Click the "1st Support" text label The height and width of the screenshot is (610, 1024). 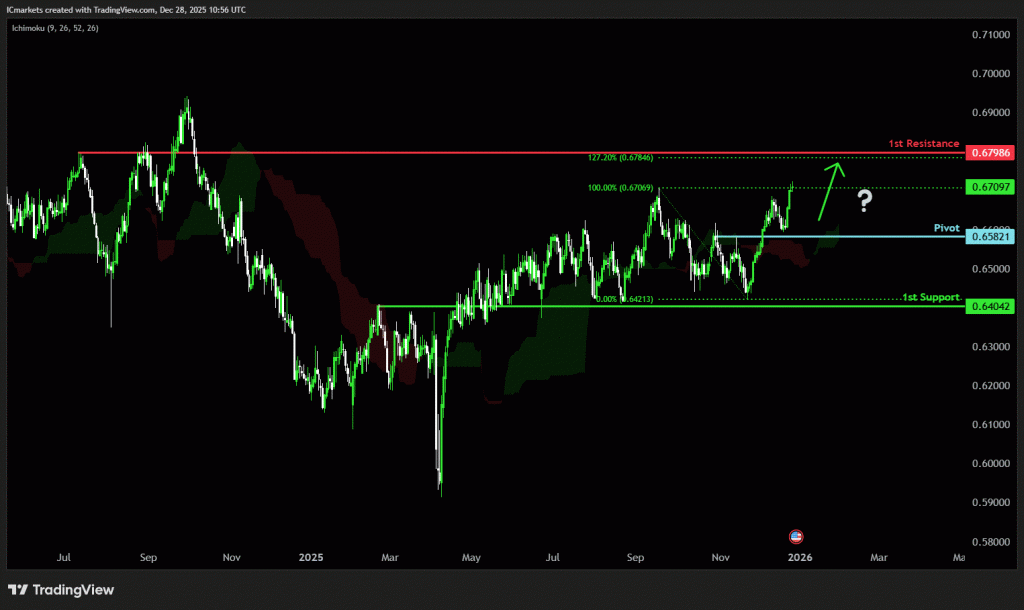coord(930,298)
